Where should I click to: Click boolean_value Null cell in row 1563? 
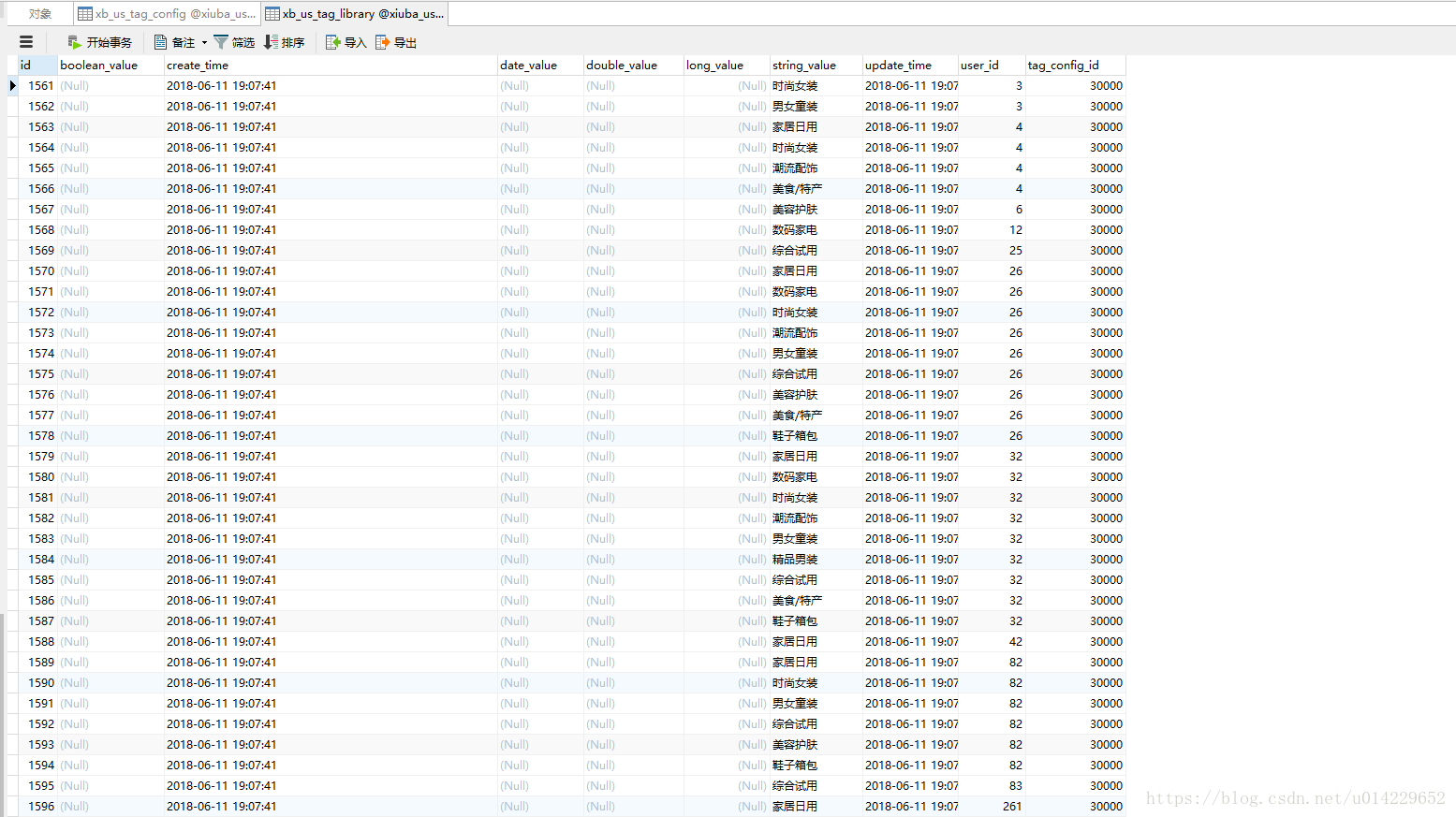click(x=110, y=127)
